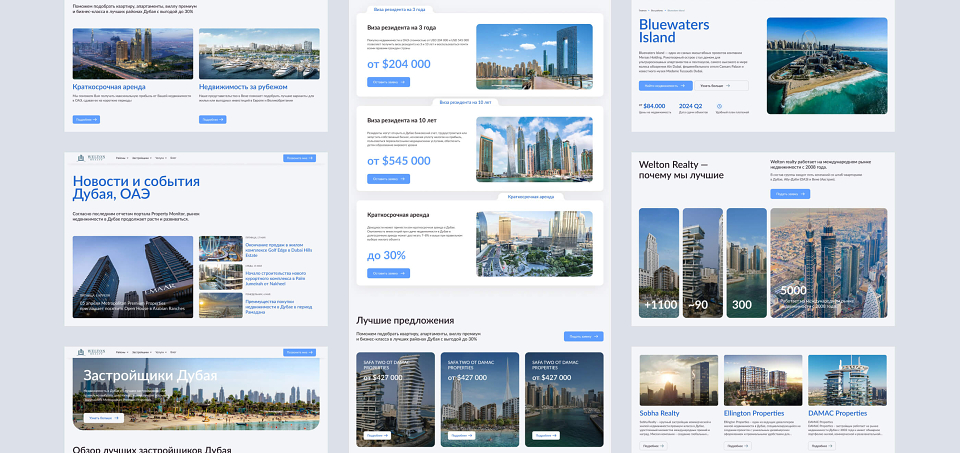Expand the Застройщики dropdown in the news page header
This screenshot has height=453, width=960.
142,158
